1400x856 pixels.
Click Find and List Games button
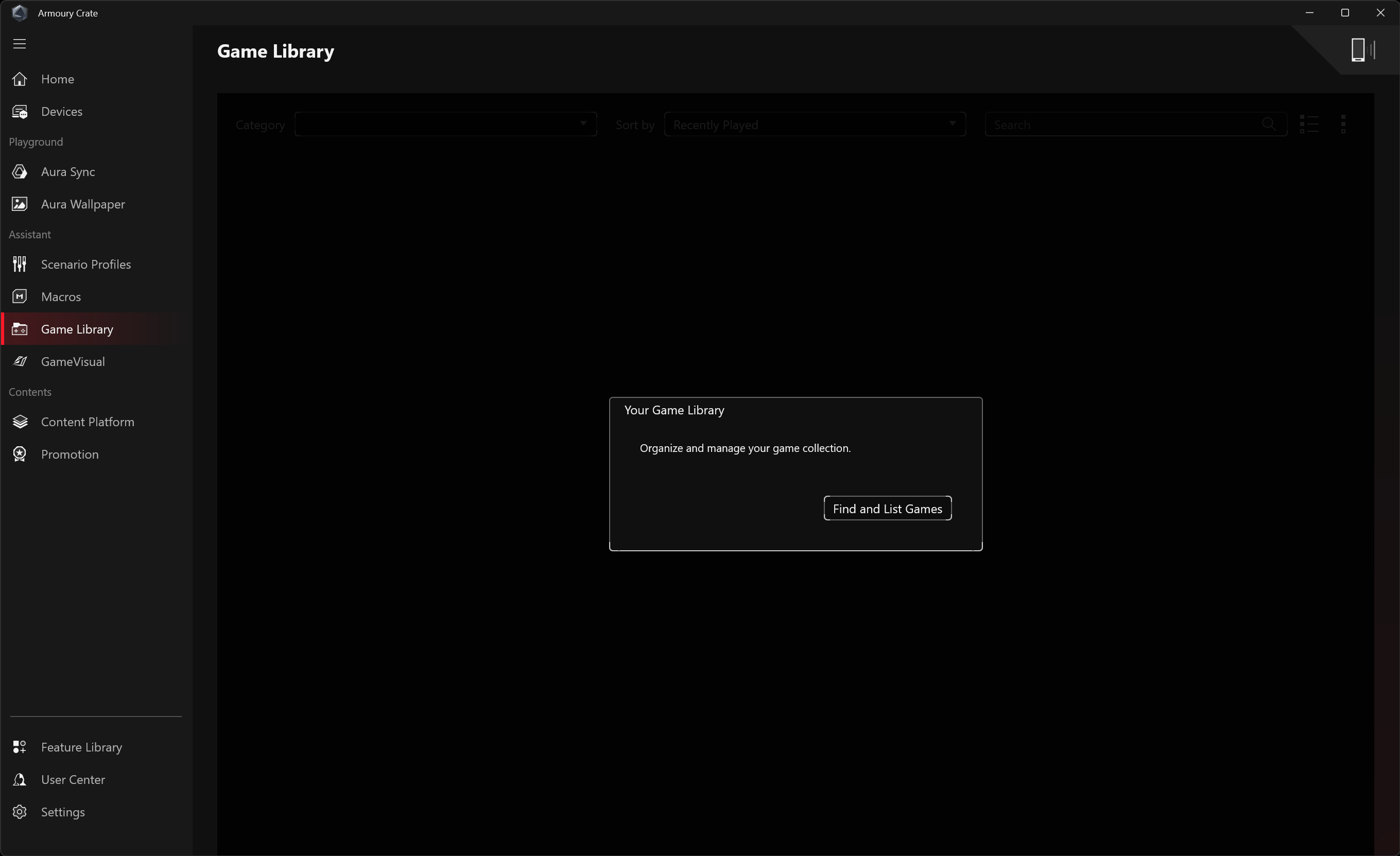pyautogui.click(x=887, y=509)
